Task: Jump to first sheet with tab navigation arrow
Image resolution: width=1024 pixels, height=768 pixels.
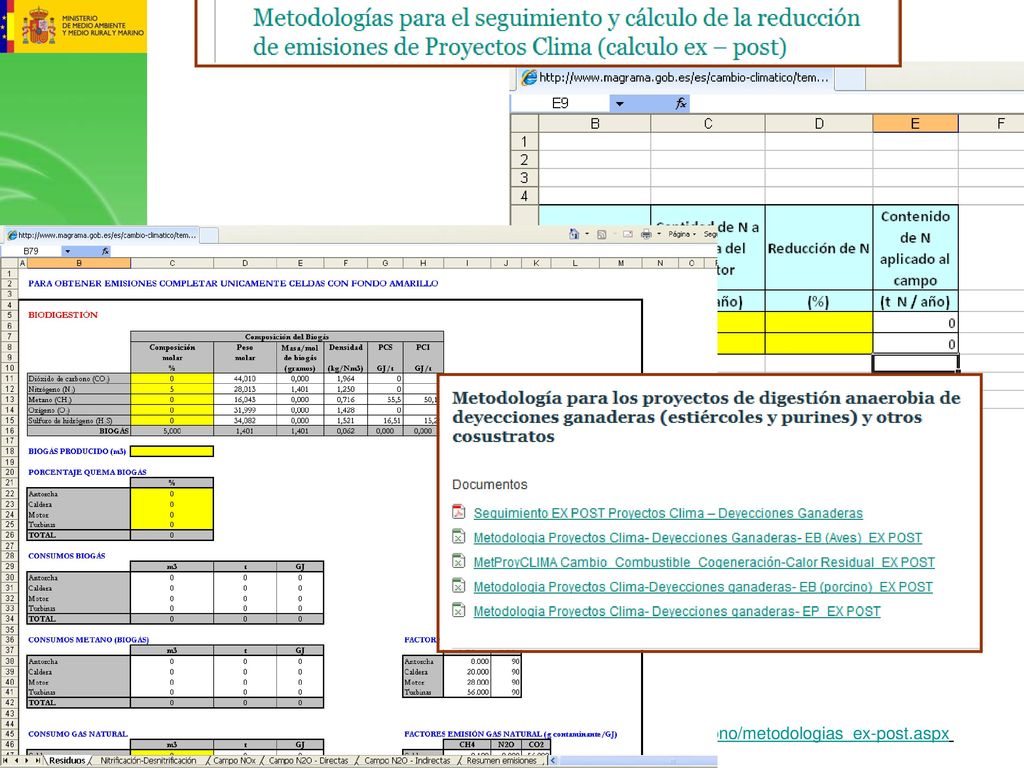Action: [7, 760]
